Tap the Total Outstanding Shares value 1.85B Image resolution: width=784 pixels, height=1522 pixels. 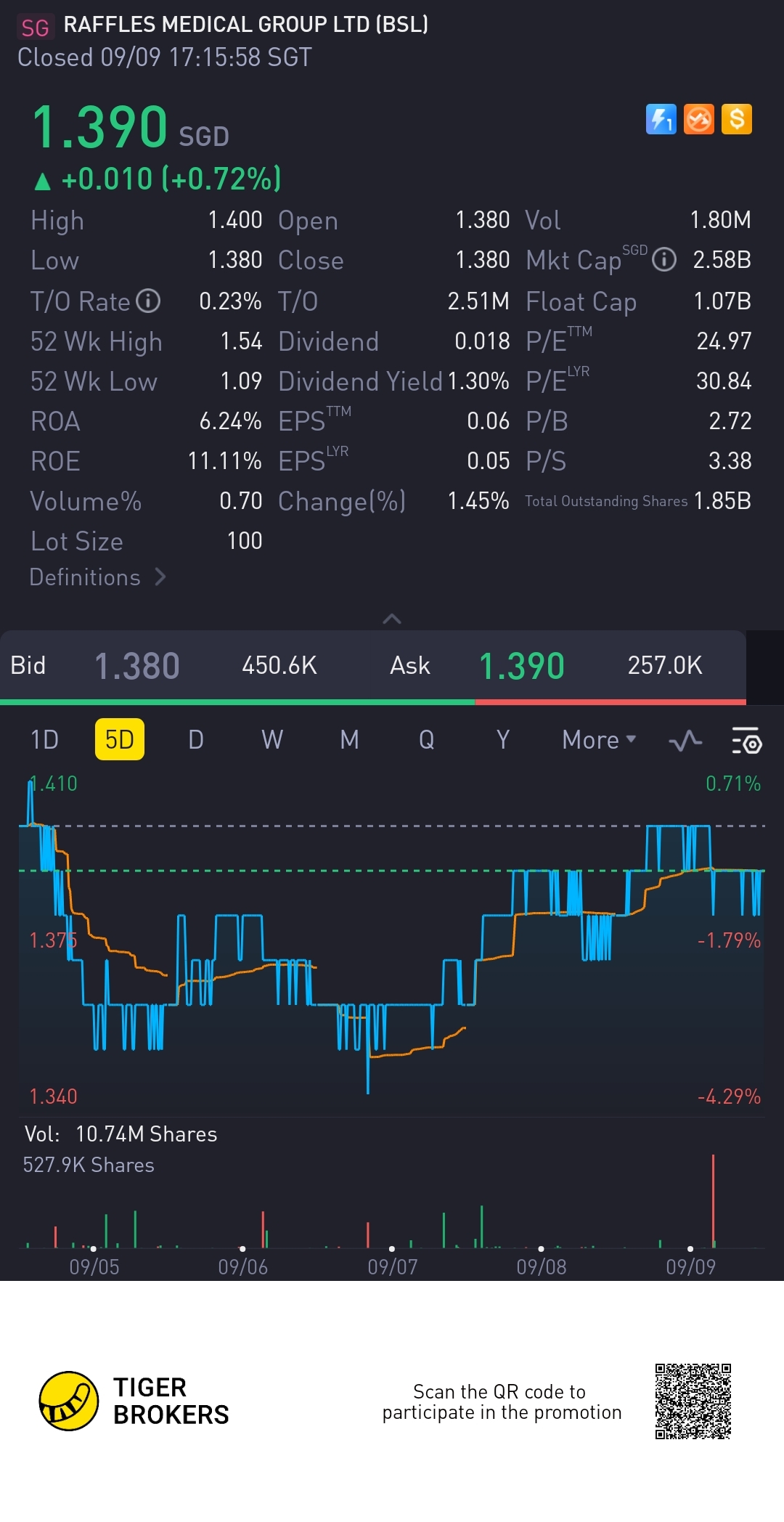pos(722,501)
